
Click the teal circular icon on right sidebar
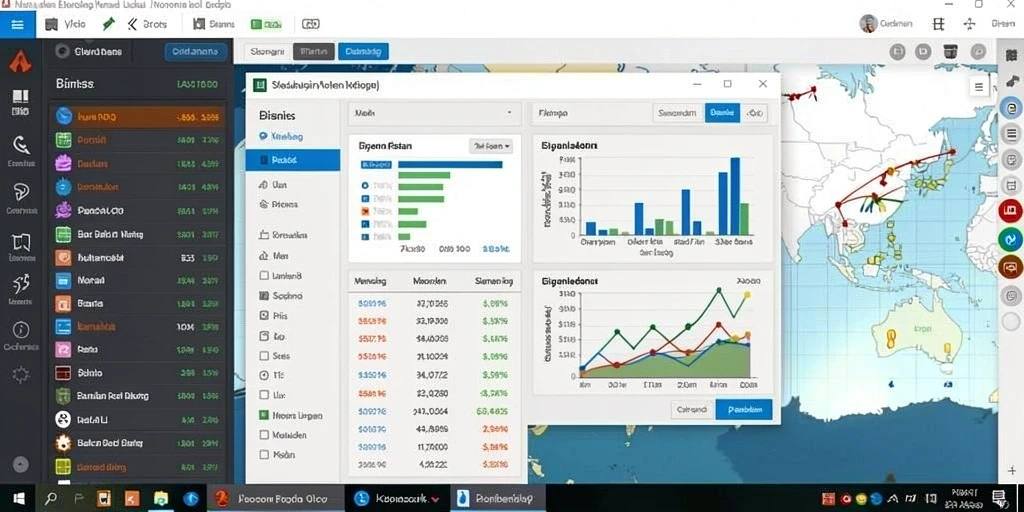coord(1011,238)
